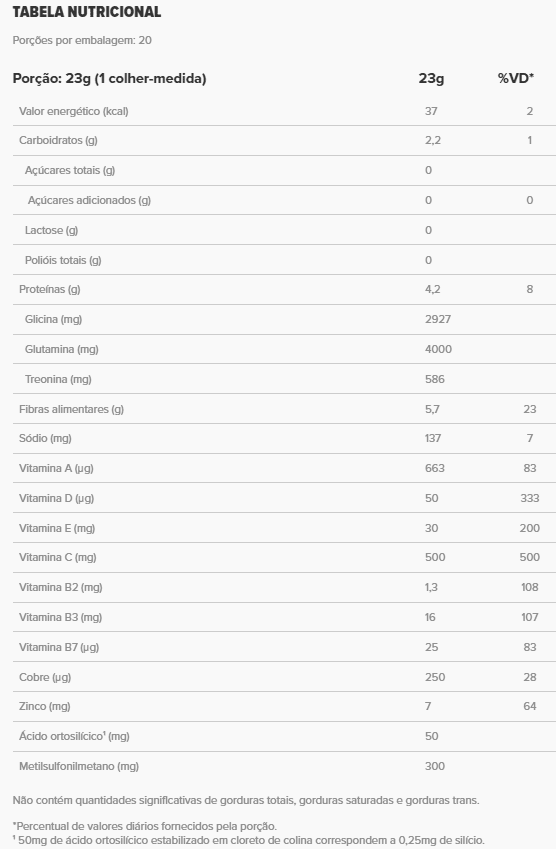Click the Fibras alimentares (g) label
Screen dimensions: 556x849
tap(71, 409)
